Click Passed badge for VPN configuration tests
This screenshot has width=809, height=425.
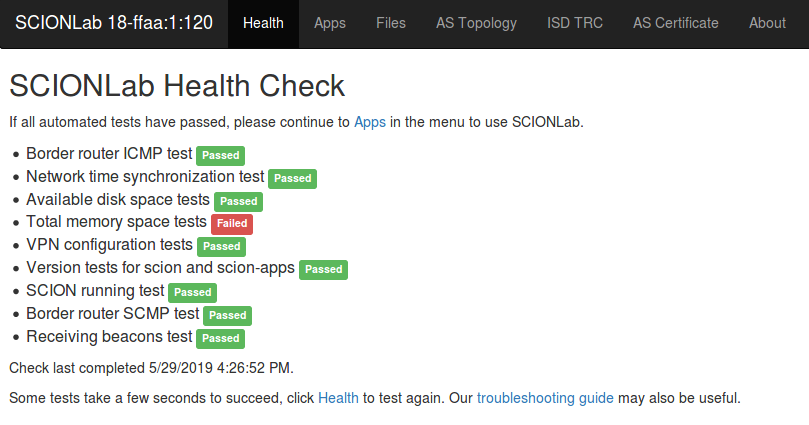tap(221, 247)
